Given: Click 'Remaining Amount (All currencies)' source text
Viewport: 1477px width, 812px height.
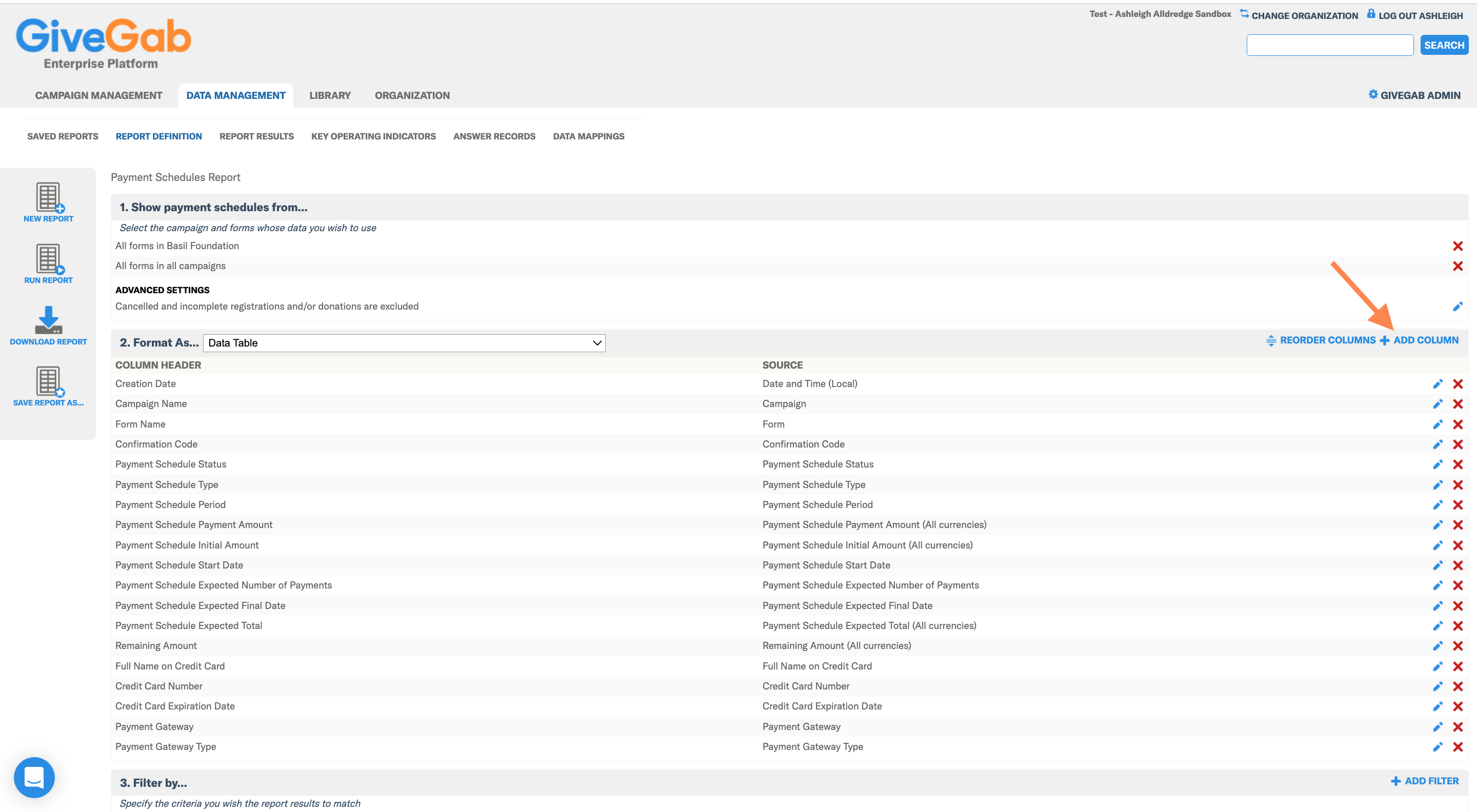Looking at the screenshot, I should click(x=836, y=646).
